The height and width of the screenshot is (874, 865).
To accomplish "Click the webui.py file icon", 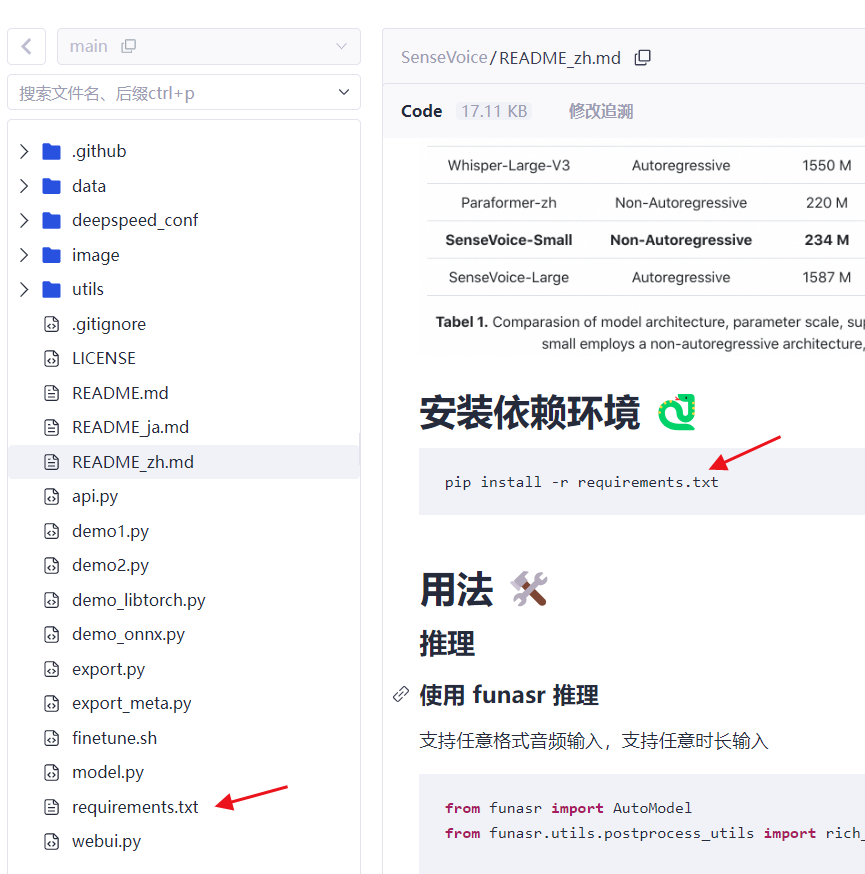I will tap(51, 841).
